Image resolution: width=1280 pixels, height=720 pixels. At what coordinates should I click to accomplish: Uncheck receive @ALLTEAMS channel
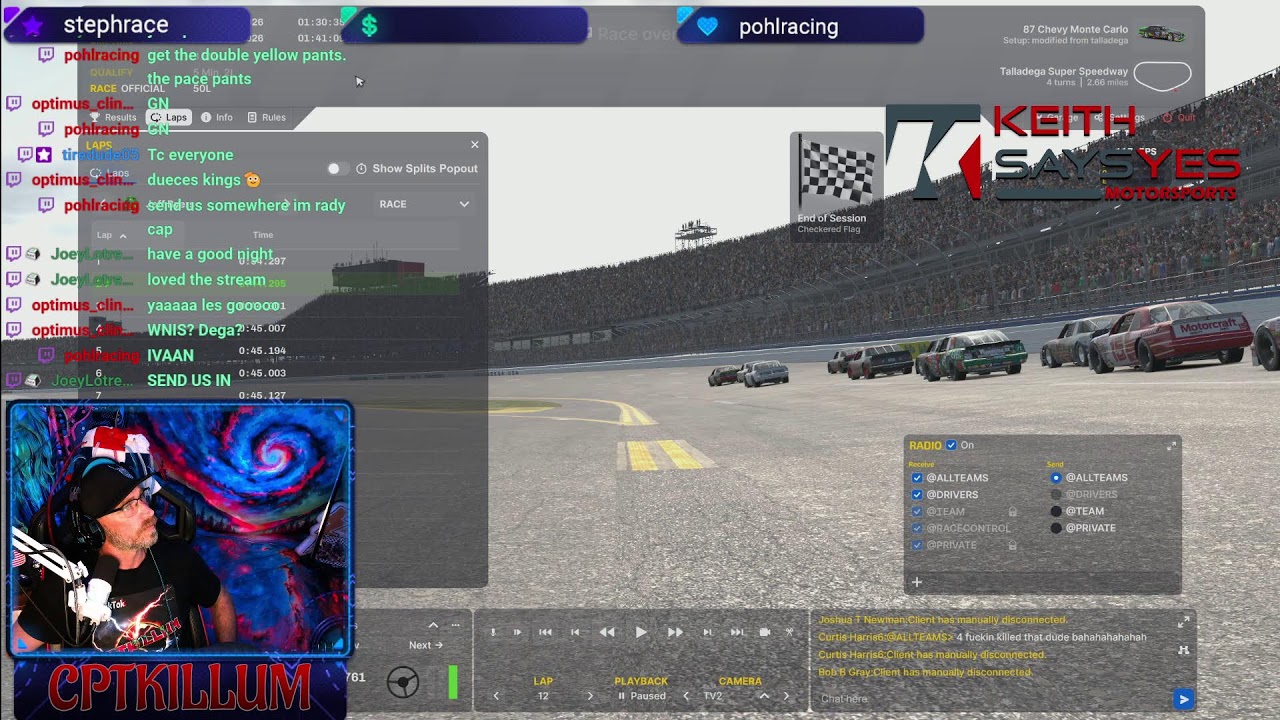pyautogui.click(x=917, y=478)
